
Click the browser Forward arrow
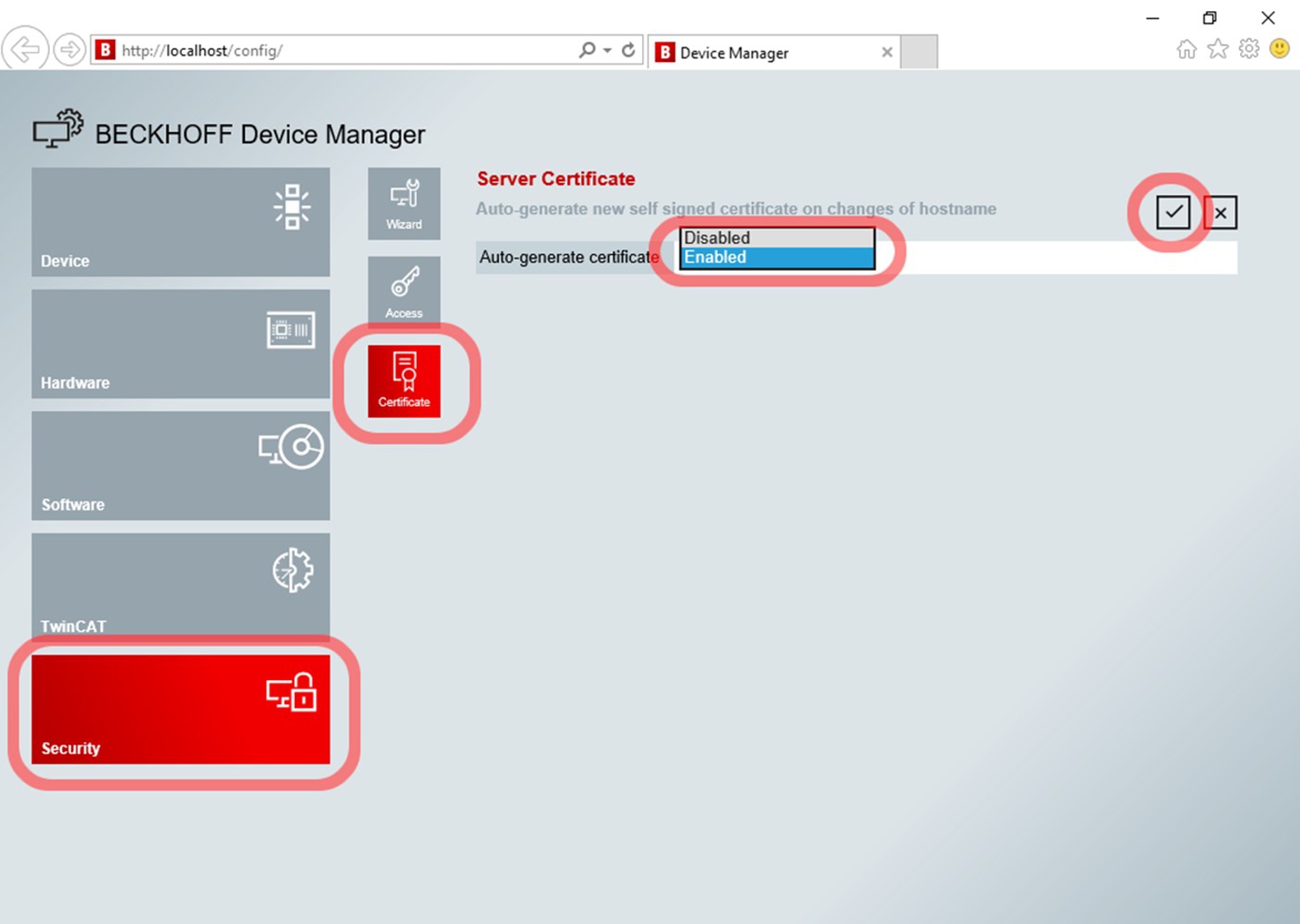coord(69,50)
